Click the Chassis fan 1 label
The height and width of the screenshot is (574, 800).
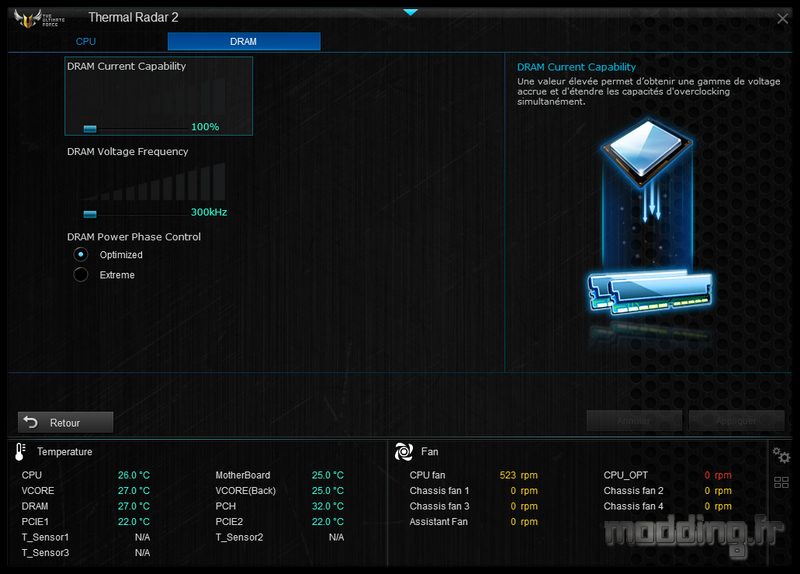click(439, 490)
